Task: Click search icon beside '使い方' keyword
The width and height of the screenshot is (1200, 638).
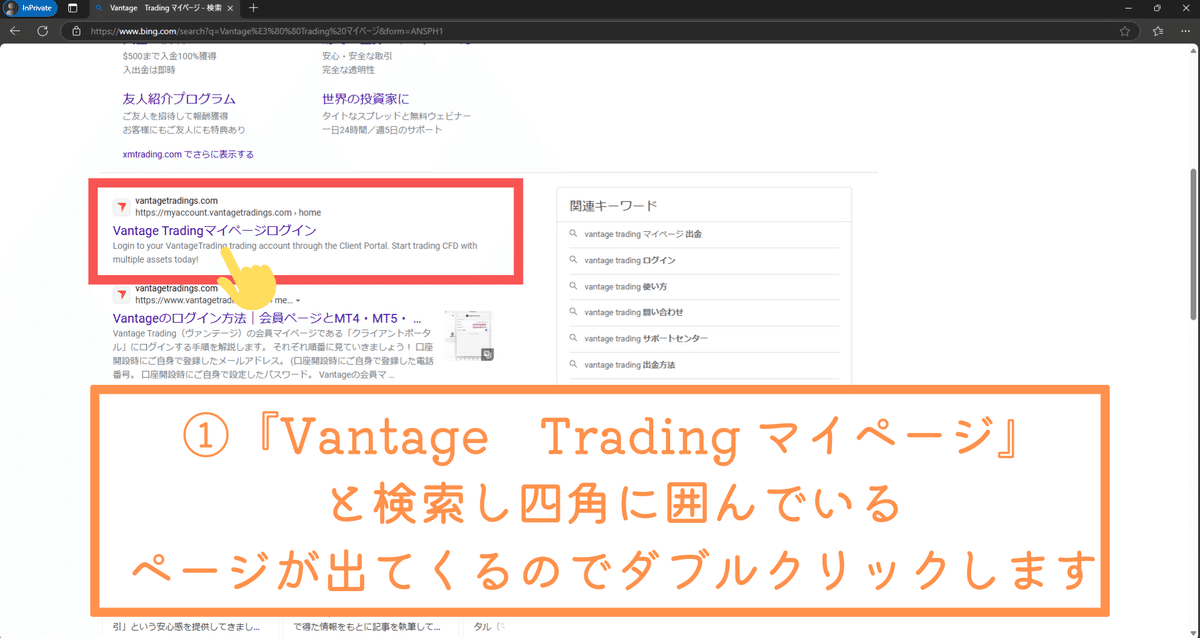Action: pos(573,286)
